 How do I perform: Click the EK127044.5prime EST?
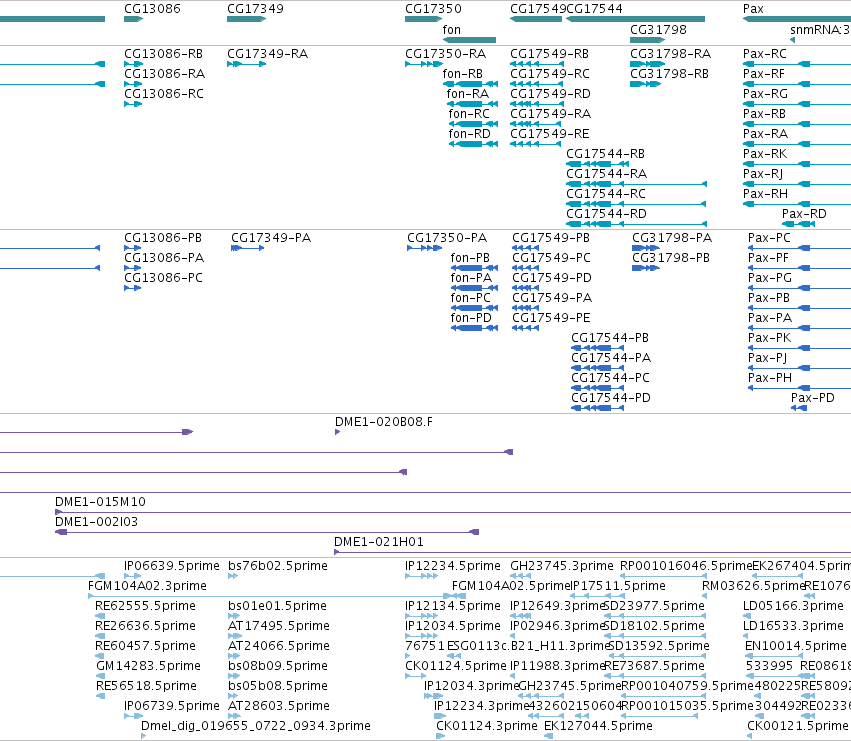pyautogui.click(x=549, y=736)
